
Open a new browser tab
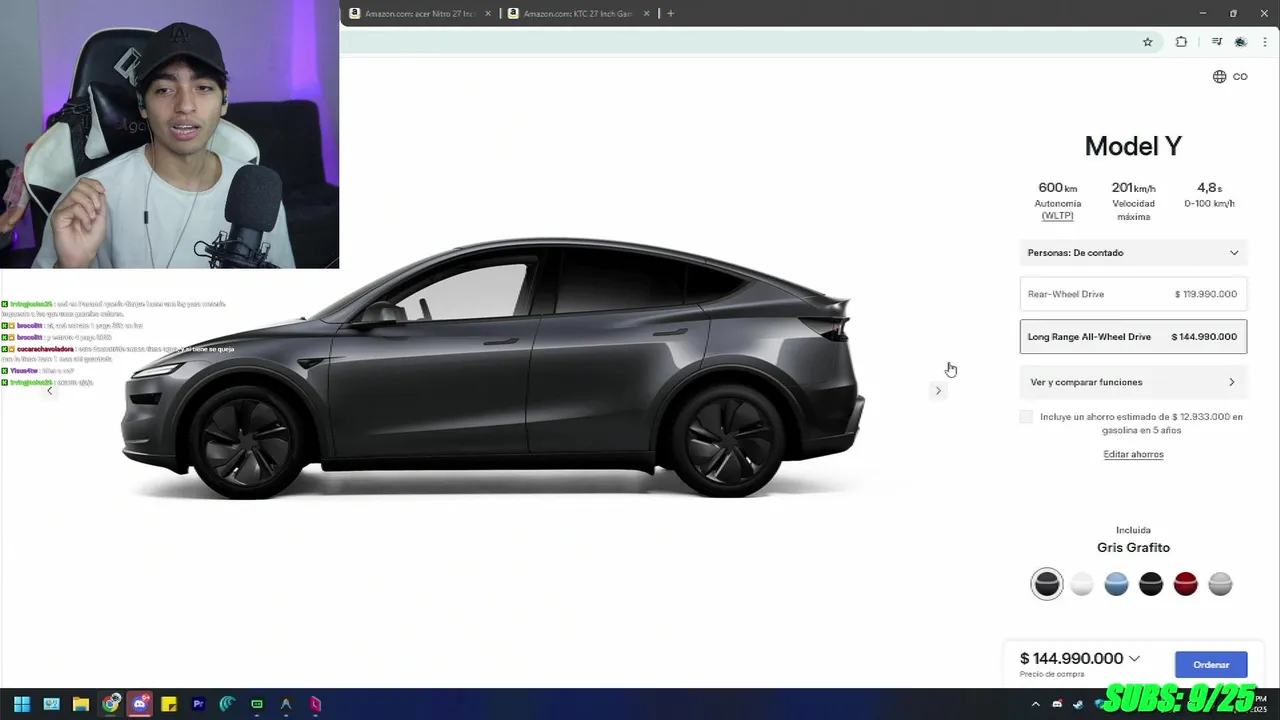click(x=670, y=14)
